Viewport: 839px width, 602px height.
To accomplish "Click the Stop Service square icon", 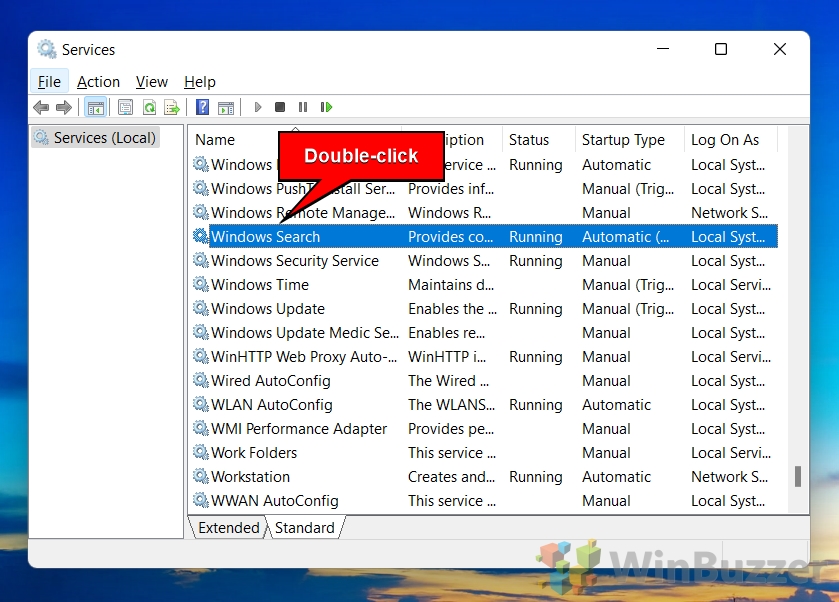I will click(280, 107).
